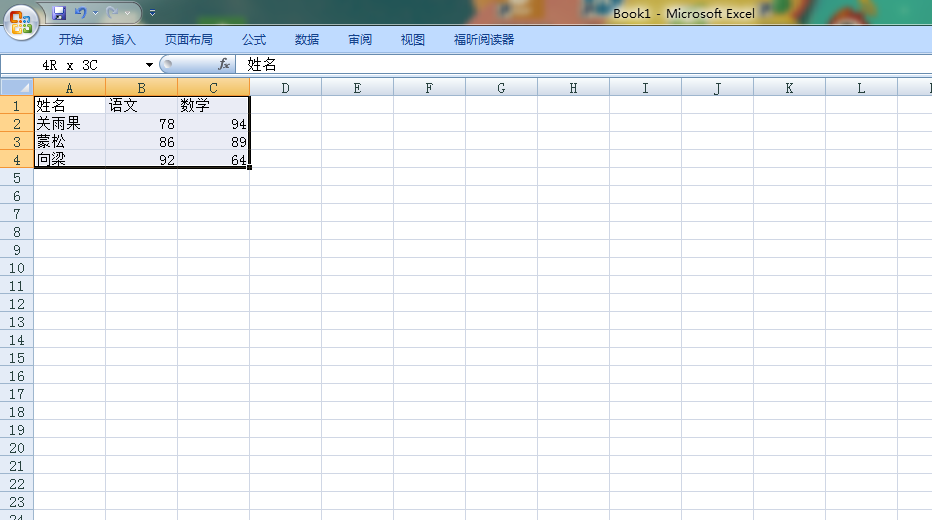The width and height of the screenshot is (932, 520).
Task: Open the 视图 ribbon tab
Action: (x=413, y=40)
